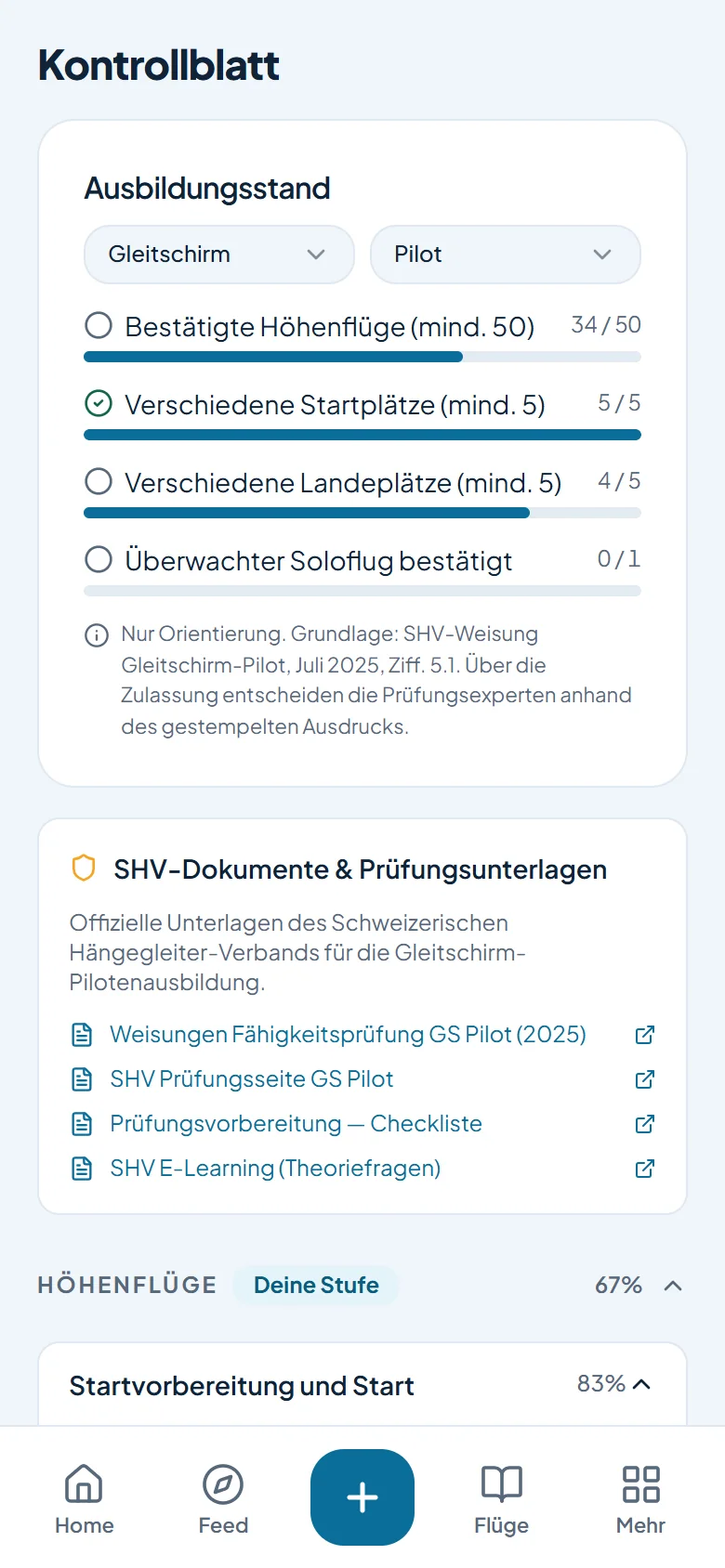This screenshot has height=1568, width=725.
Task: Click the Überwachter Soloflug progress bar
Action: (362, 591)
